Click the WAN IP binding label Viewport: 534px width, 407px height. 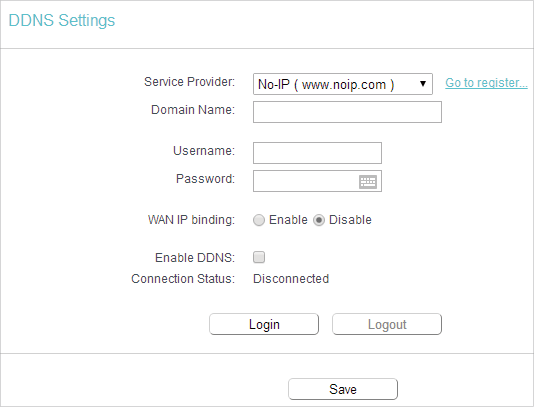point(191,220)
